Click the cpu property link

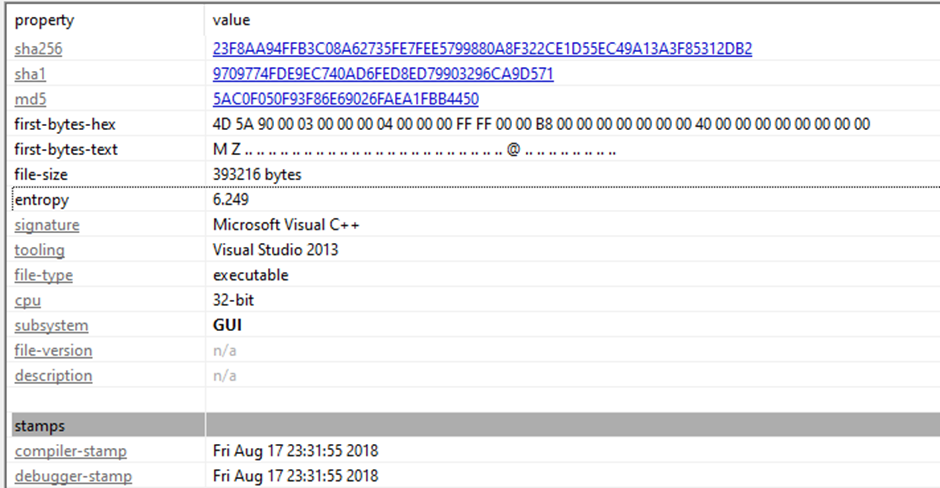(x=26, y=300)
